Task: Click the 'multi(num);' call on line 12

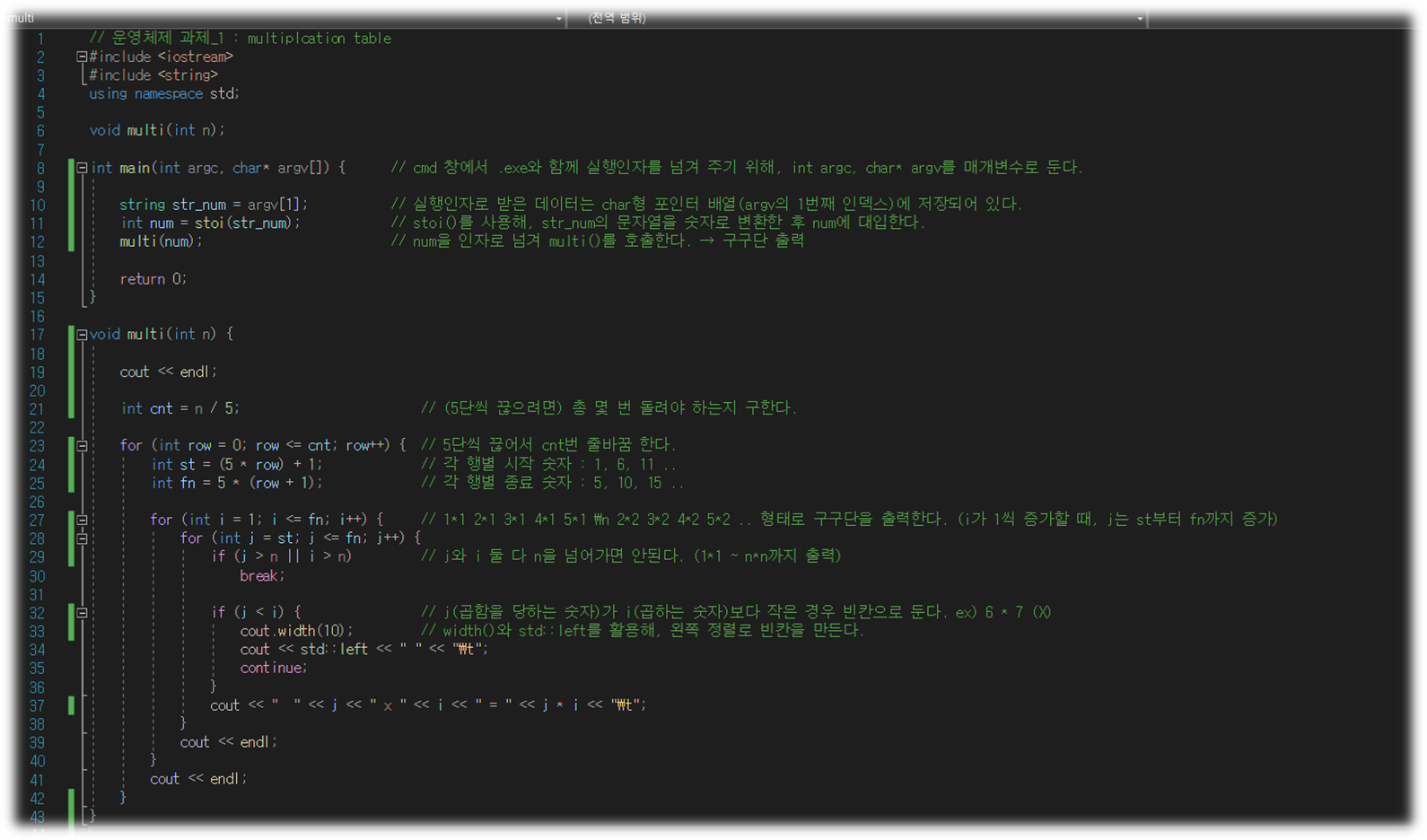Action: pyautogui.click(x=161, y=241)
